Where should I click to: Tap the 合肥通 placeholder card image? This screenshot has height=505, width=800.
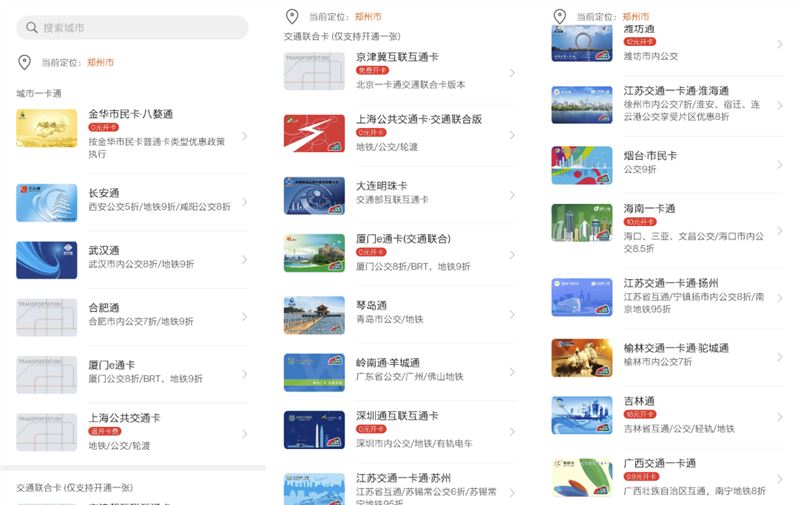point(46,317)
